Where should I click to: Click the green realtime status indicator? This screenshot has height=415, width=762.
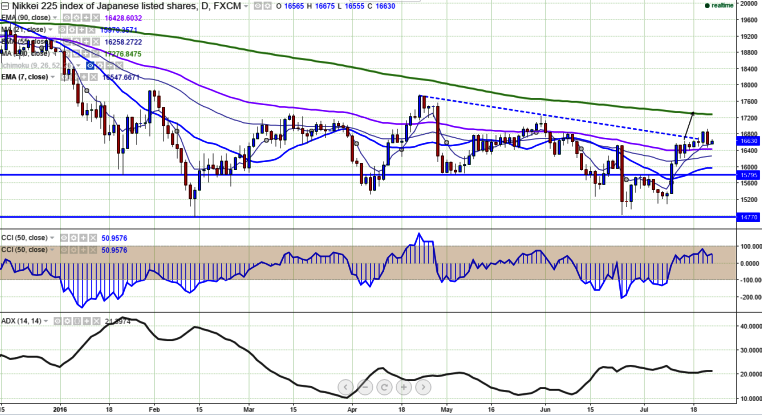coord(719,6)
